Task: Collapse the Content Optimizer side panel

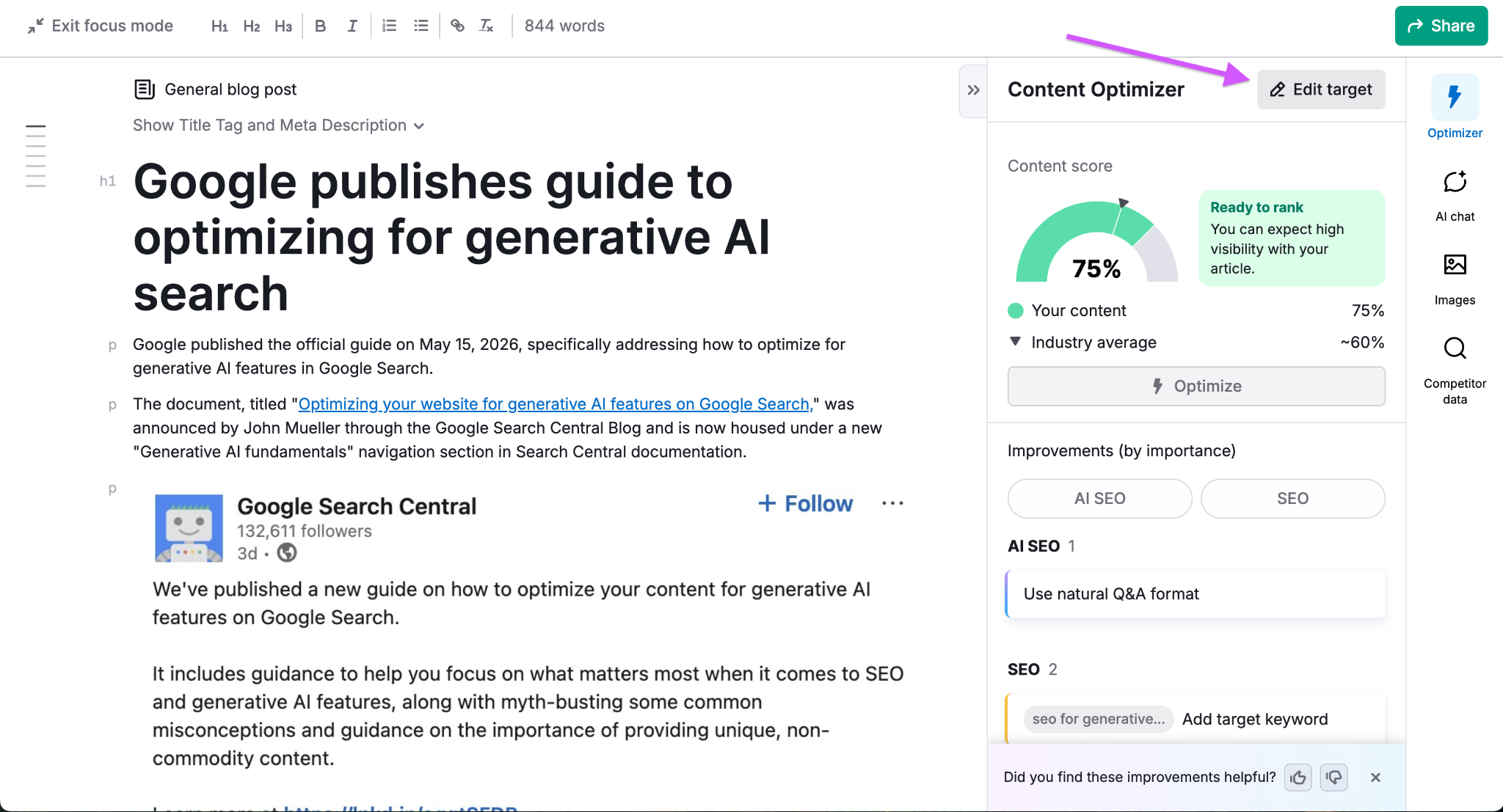Action: coord(973,90)
